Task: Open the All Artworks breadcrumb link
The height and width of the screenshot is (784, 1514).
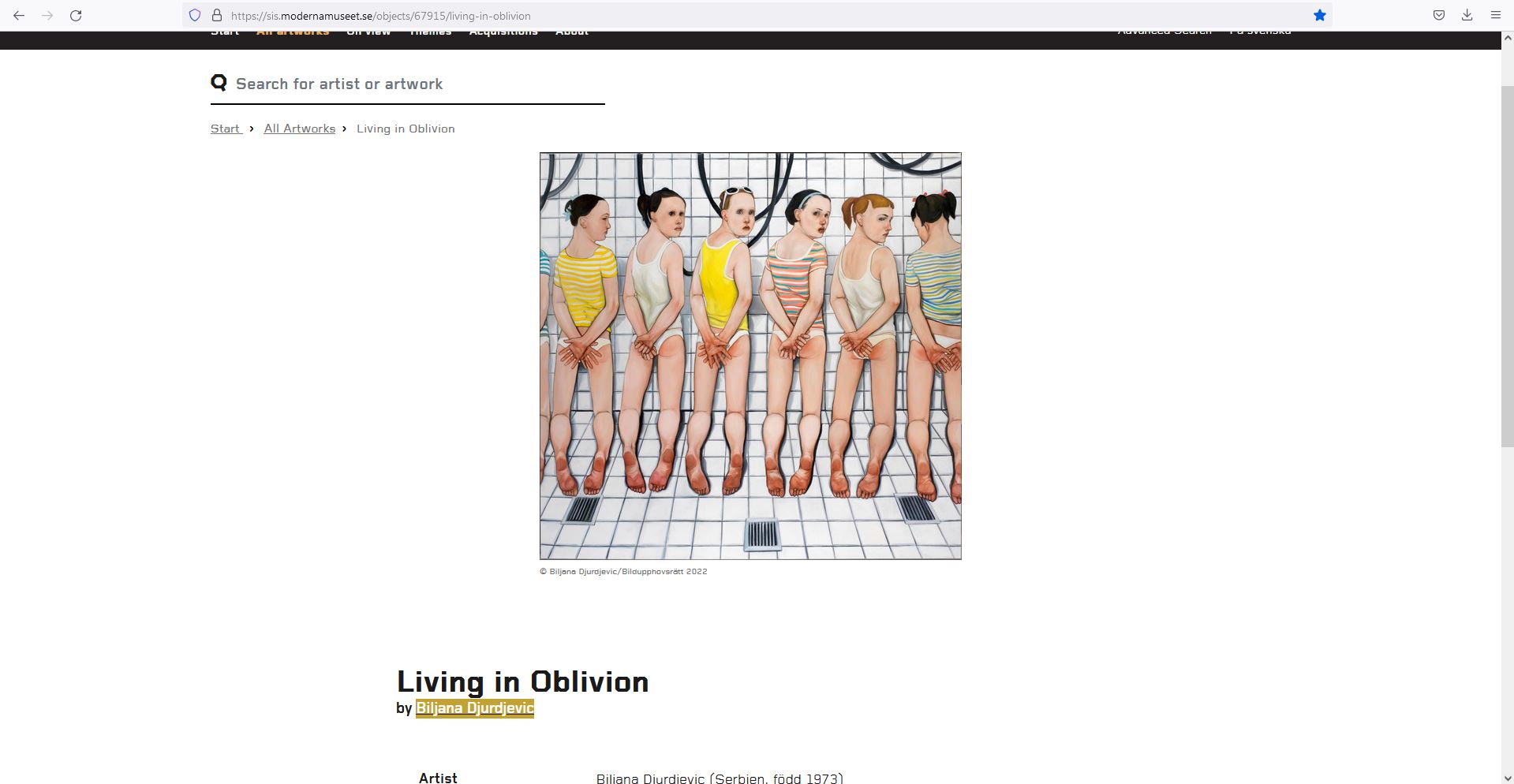Action: (x=300, y=129)
